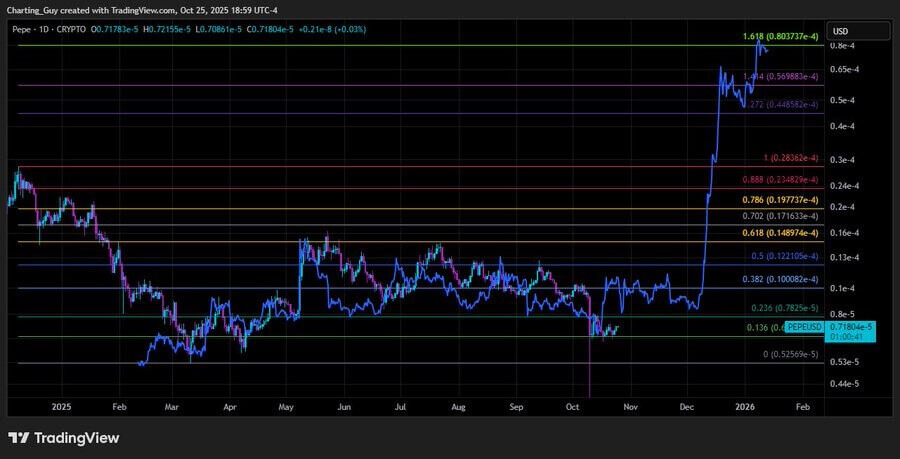Screen dimensions: 900x459
Task: Select the PEPEUSD price label tag
Action: (804, 327)
